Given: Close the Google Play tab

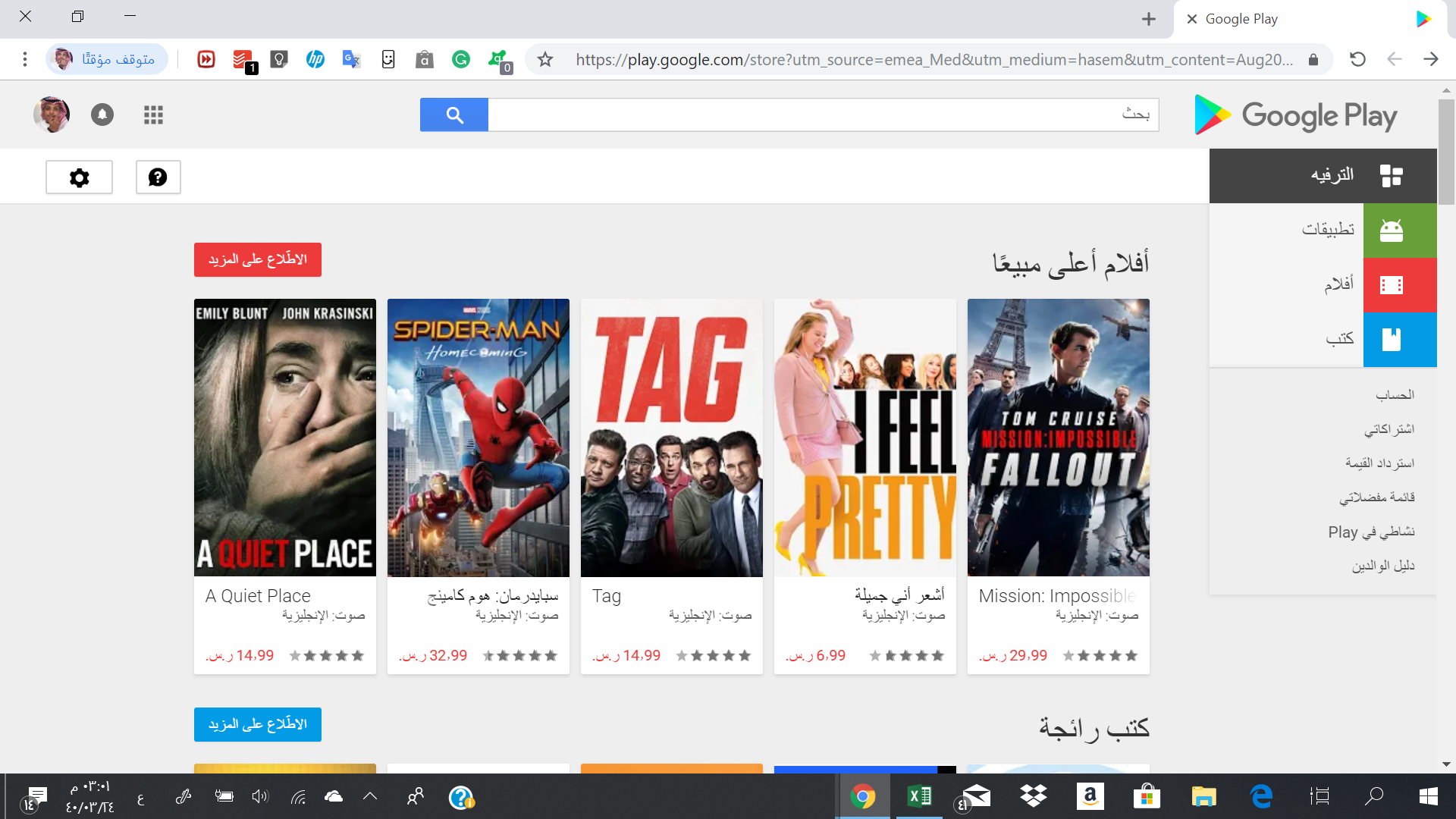Looking at the screenshot, I should click(x=1192, y=19).
